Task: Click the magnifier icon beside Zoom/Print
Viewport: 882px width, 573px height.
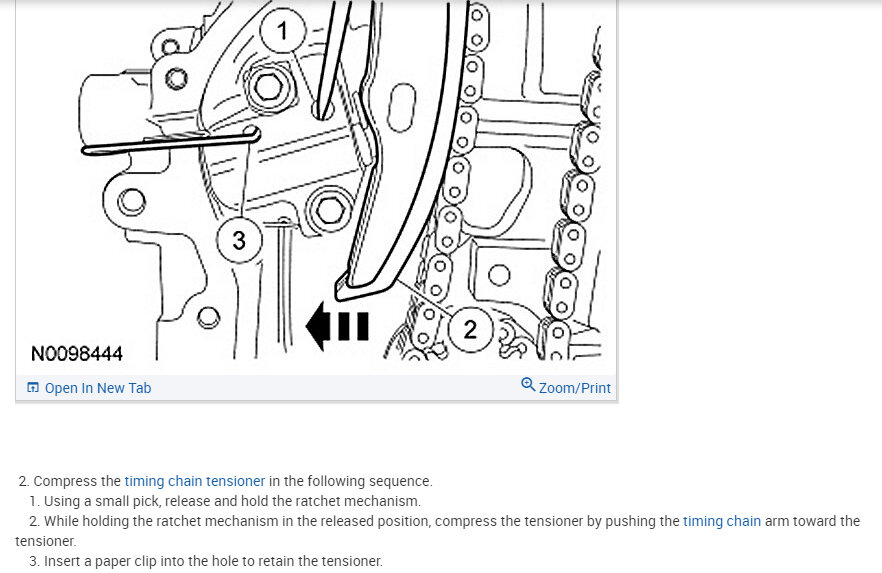Action: point(528,385)
